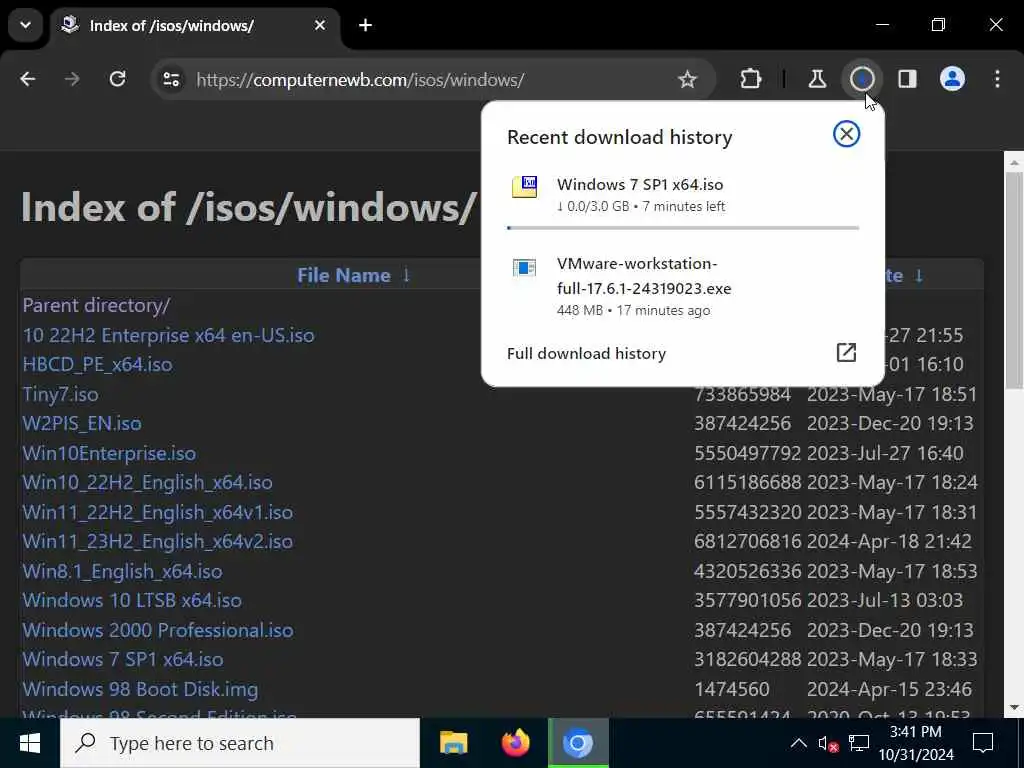Viewport: 1024px width, 768px height.
Task: Click Windows 7 SP1 x64.iso in download history
Action: tap(640, 185)
